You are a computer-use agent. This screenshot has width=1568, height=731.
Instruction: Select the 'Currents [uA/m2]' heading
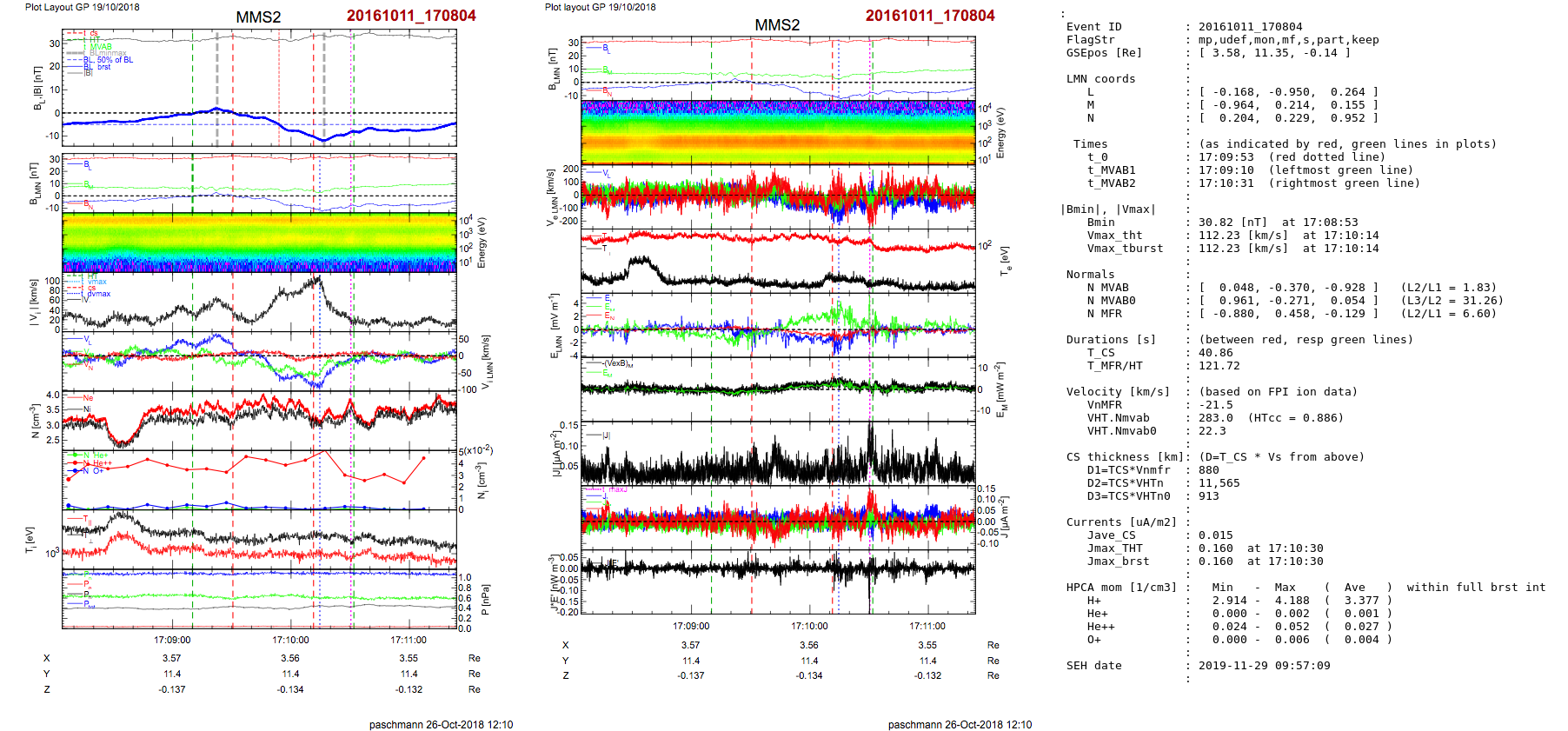(1121, 522)
